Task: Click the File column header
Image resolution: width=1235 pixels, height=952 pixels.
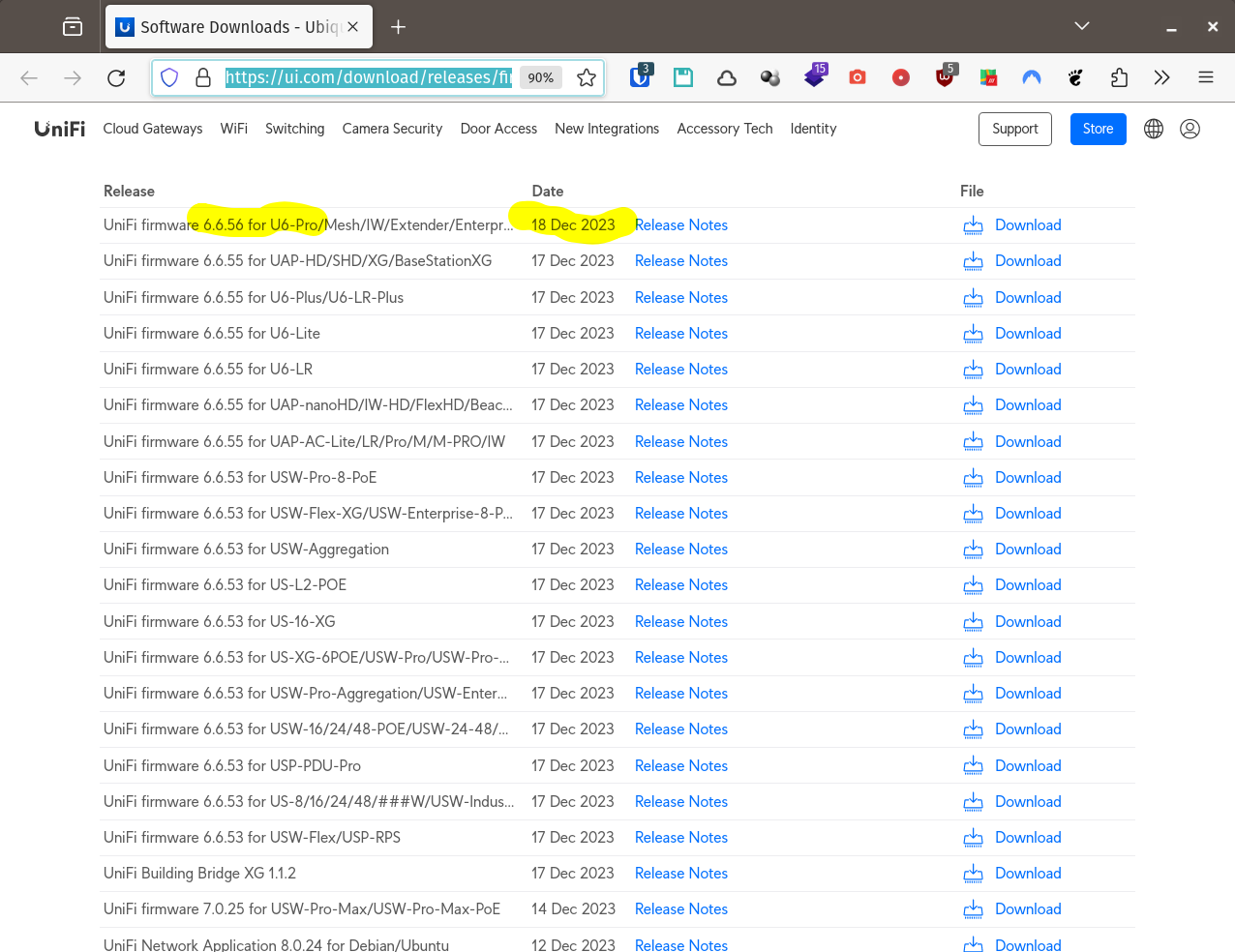Action: click(972, 192)
